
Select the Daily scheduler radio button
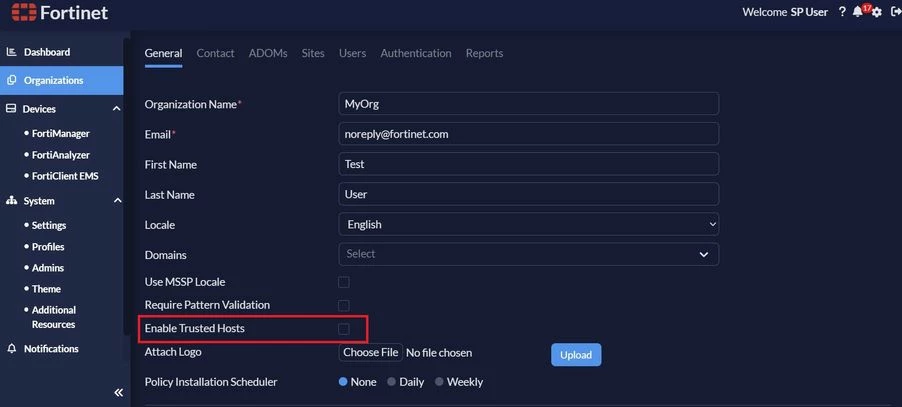392,382
